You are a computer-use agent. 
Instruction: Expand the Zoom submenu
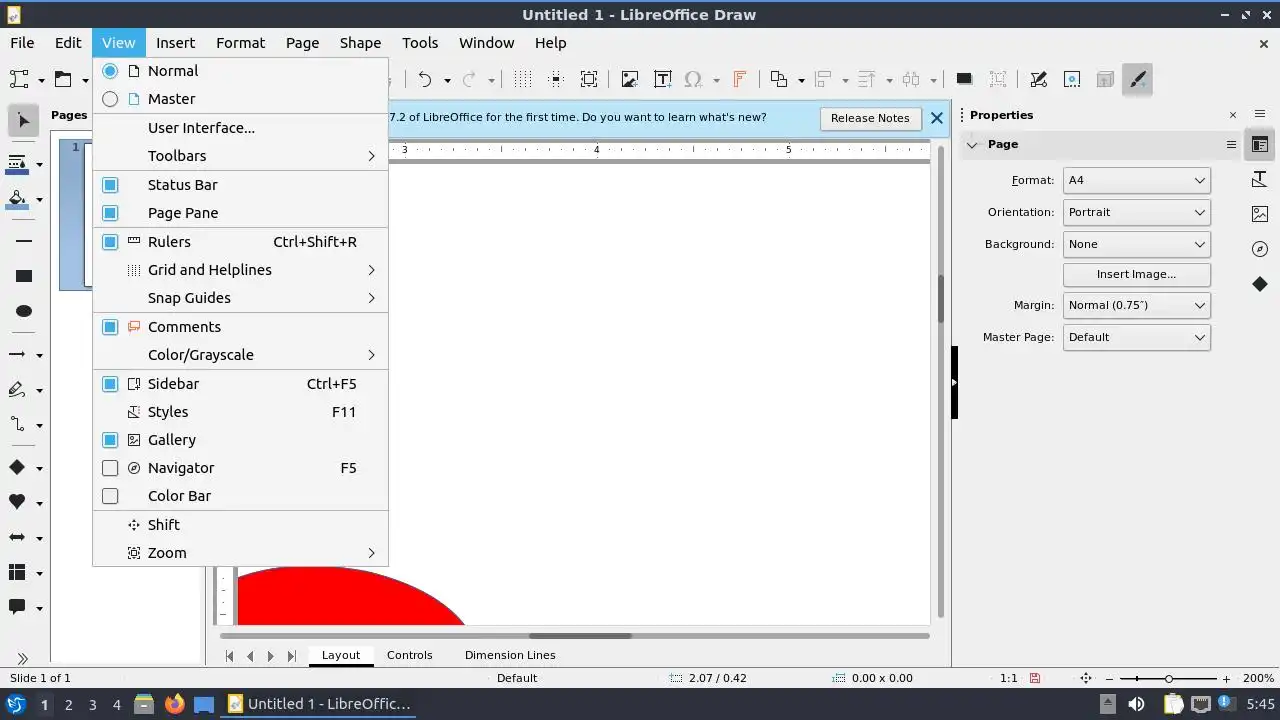pyautogui.click(x=240, y=553)
